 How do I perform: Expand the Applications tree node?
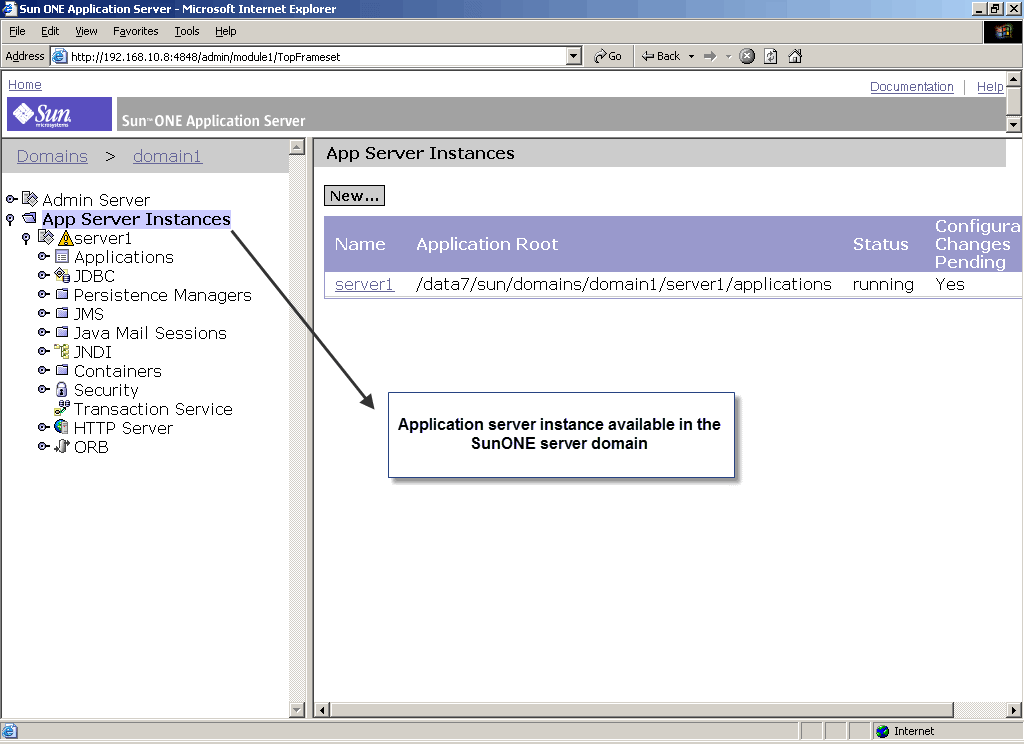pos(43,256)
